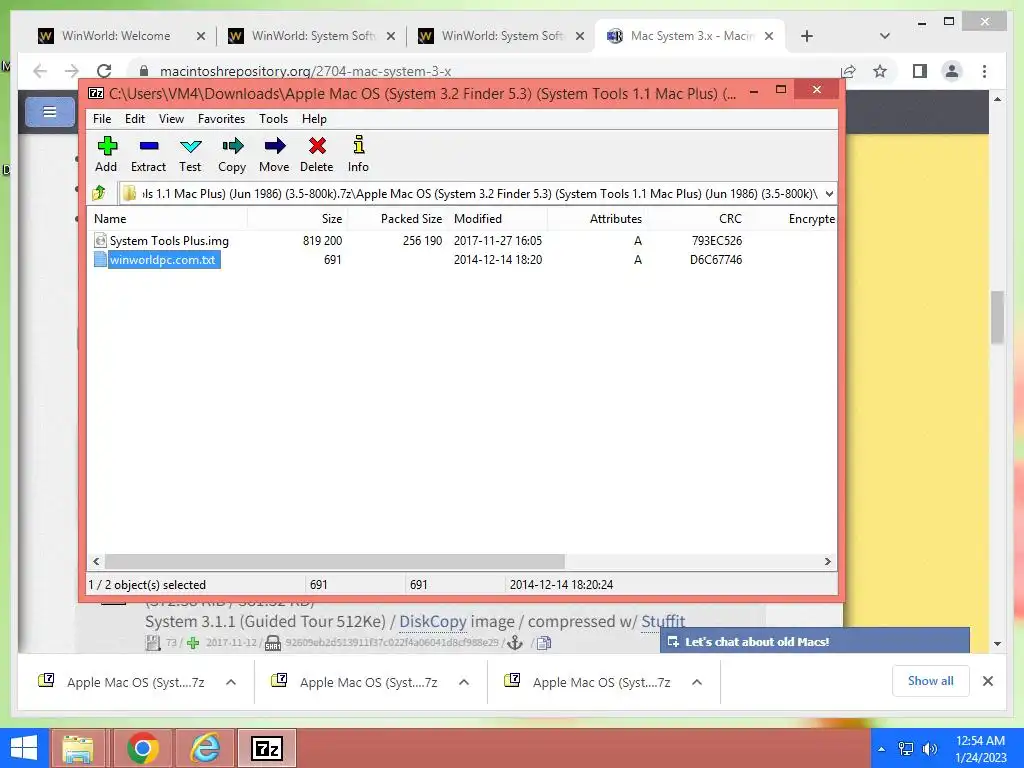Viewport: 1024px width, 768px height.
Task: Click Show all downloads button
Action: (x=931, y=681)
